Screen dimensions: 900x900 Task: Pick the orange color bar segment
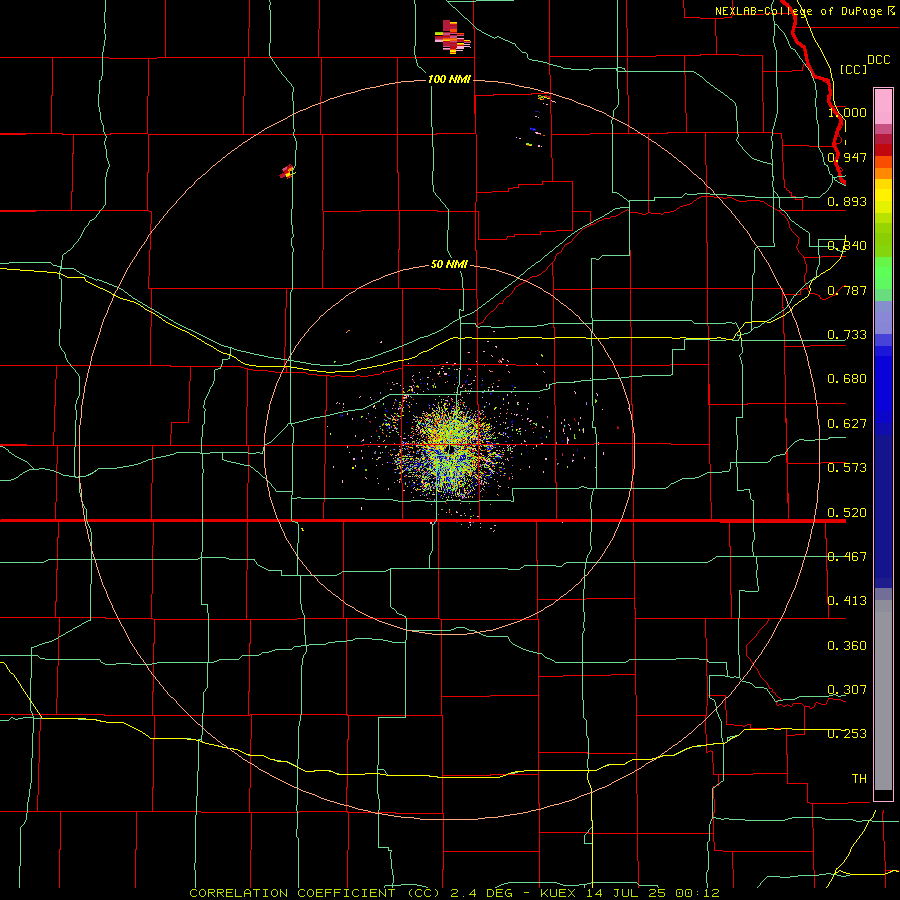pos(883,173)
